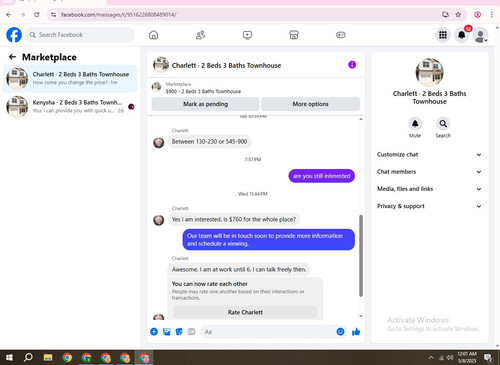Image resolution: width=500 pixels, height=365 pixels.
Task: Click chat scroll down arrow
Action: 361,316
